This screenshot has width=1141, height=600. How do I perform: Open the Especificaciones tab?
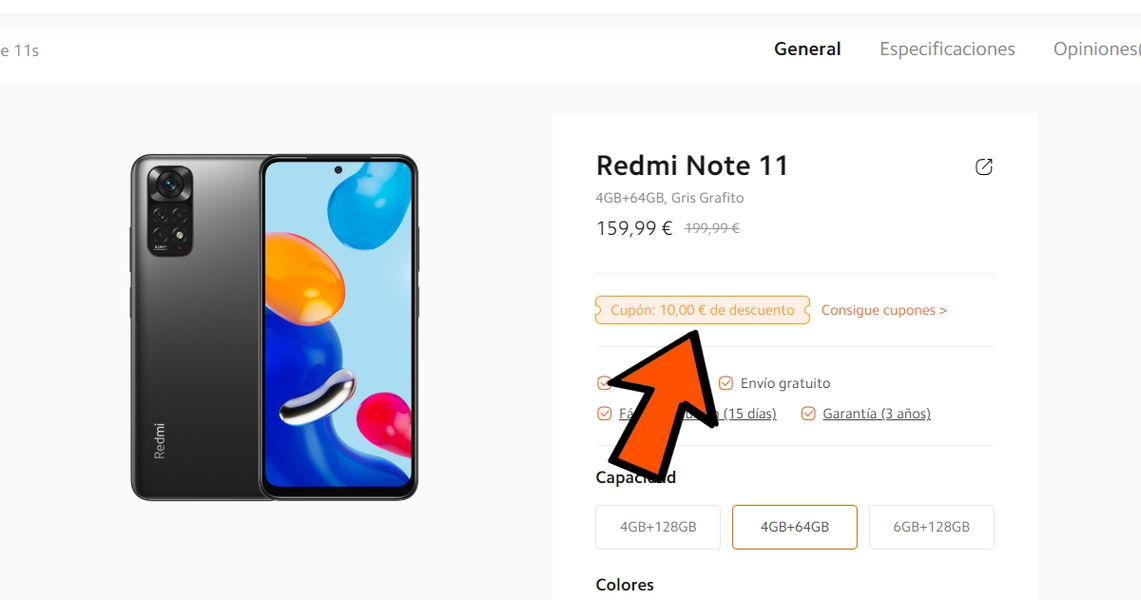[x=947, y=49]
